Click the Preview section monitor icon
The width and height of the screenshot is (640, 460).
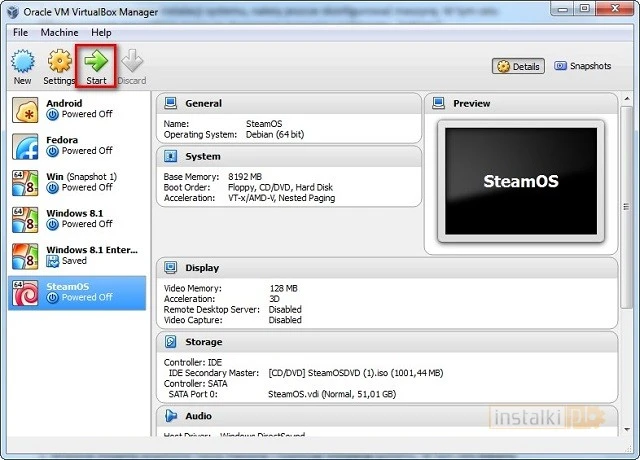coord(438,103)
